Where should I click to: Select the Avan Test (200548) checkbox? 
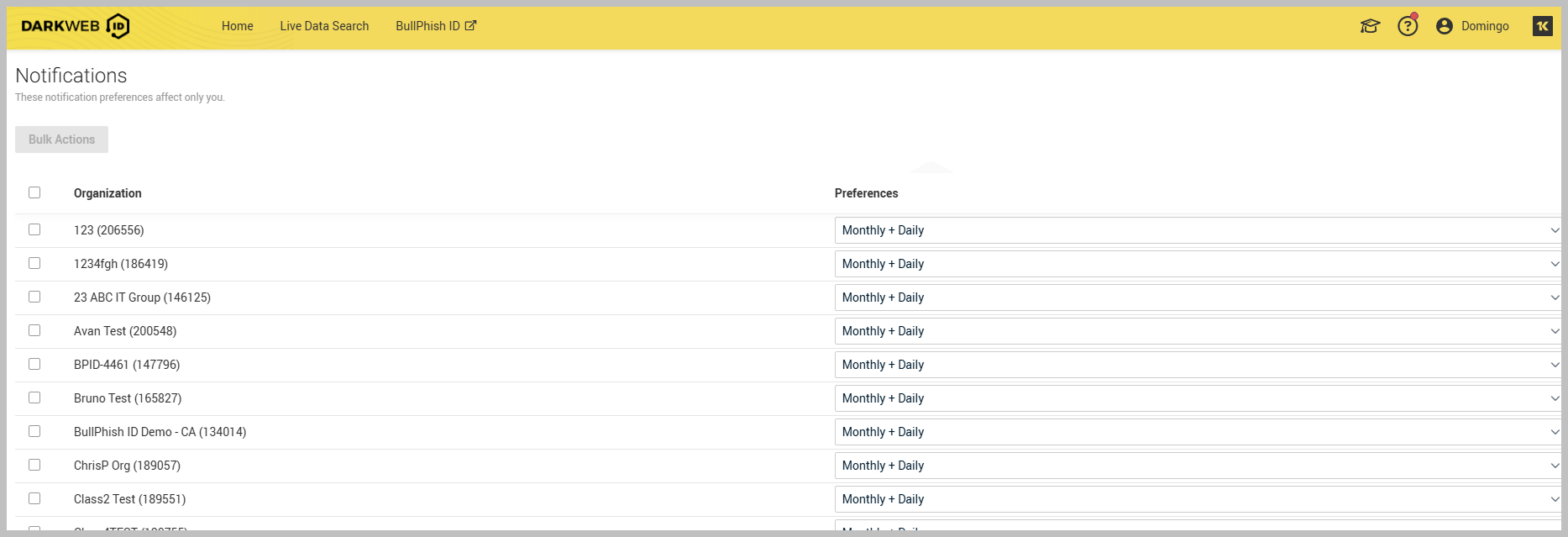pos(34,330)
